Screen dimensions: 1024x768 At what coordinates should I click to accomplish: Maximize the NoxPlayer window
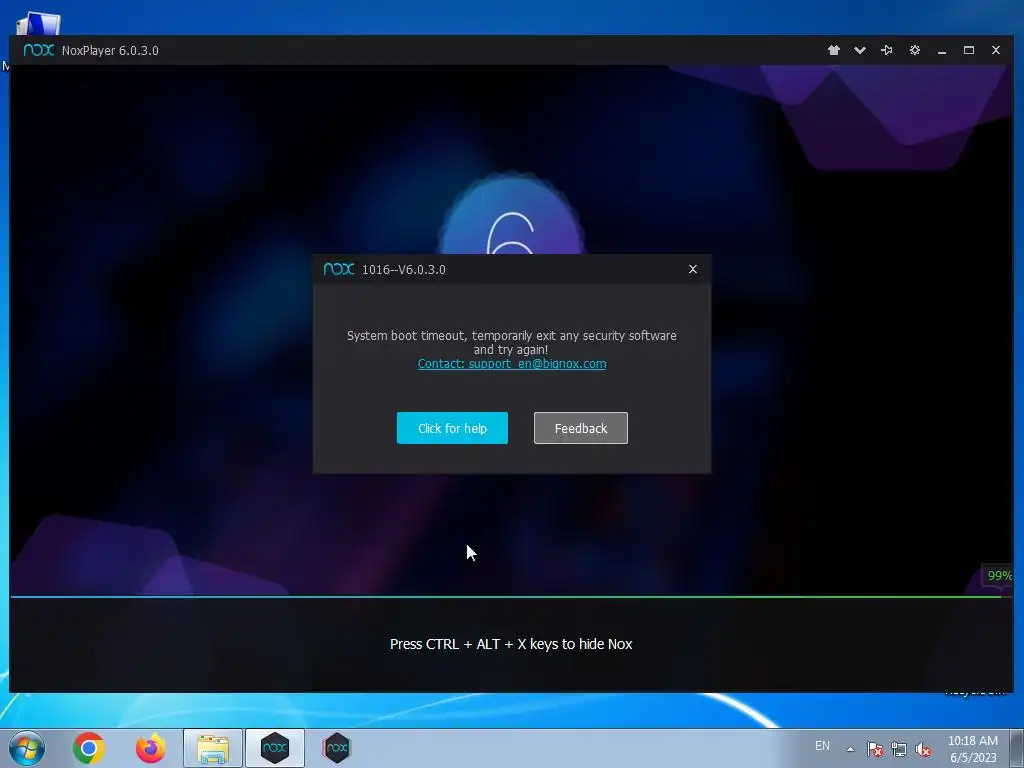pyautogui.click(x=968, y=50)
